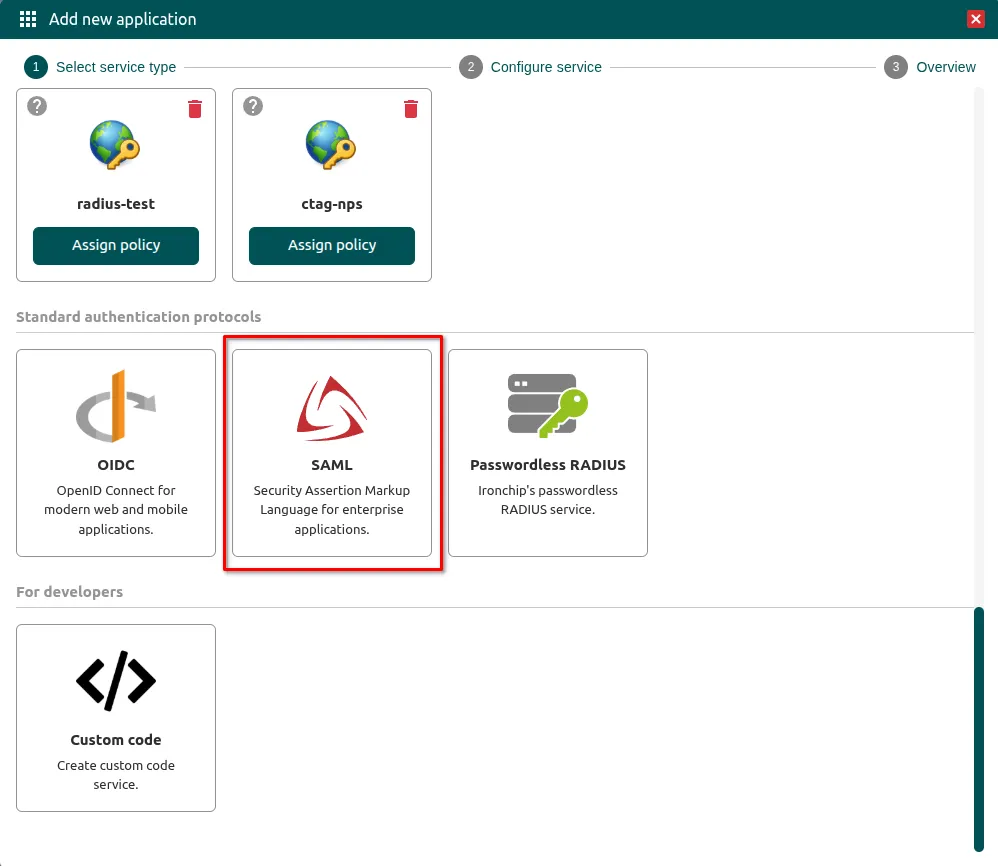The image size is (998, 866).
Task: Click the Standard authentication protocols heading
Action: click(139, 317)
